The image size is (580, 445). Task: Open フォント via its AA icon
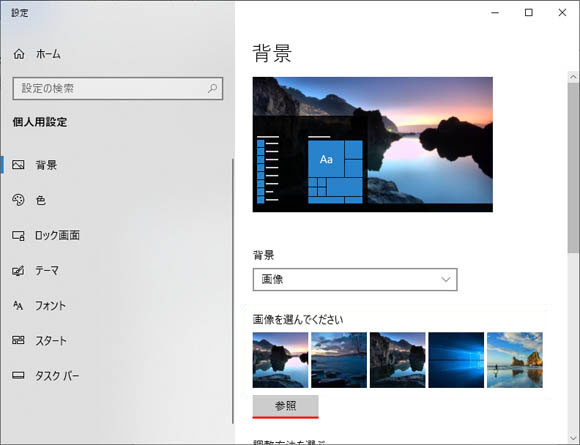(x=18, y=305)
